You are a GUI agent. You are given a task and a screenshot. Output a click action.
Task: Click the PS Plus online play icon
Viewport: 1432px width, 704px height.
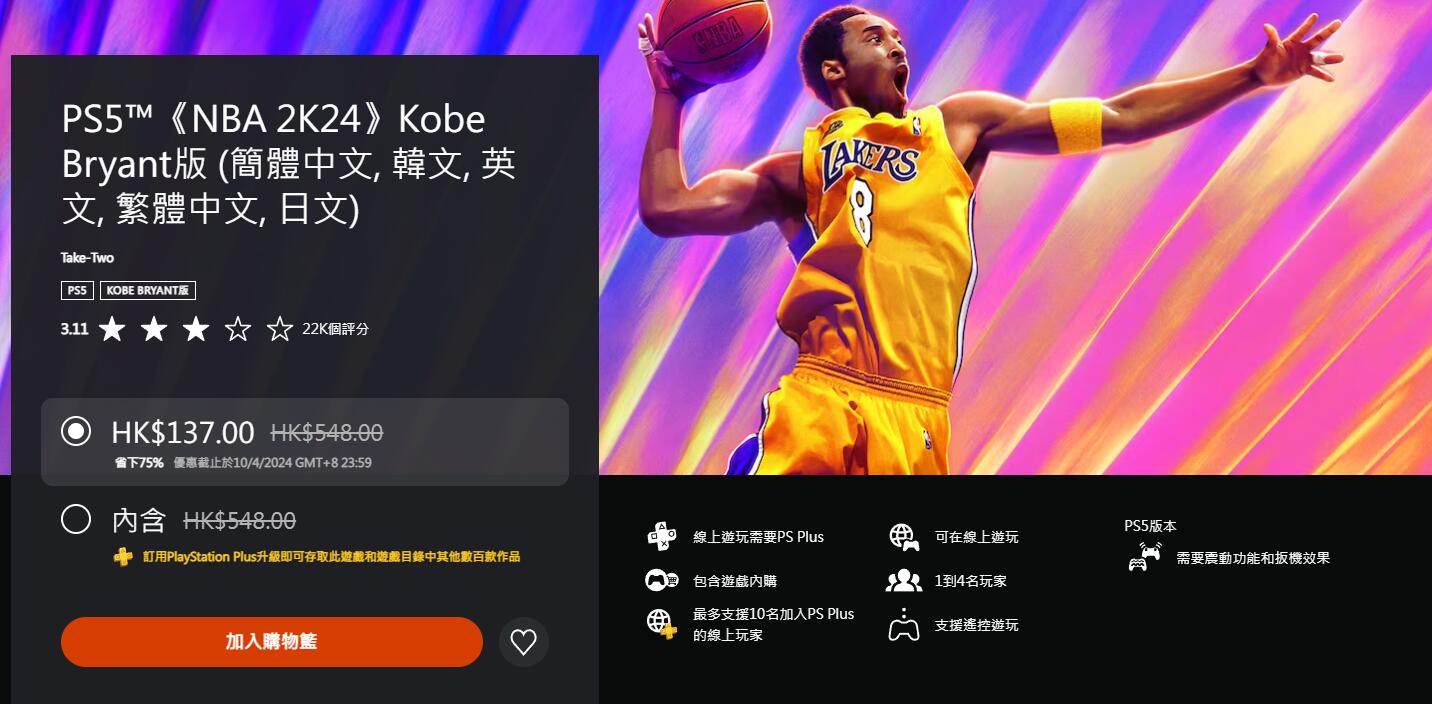pyautogui.click(x=662, y=536)
